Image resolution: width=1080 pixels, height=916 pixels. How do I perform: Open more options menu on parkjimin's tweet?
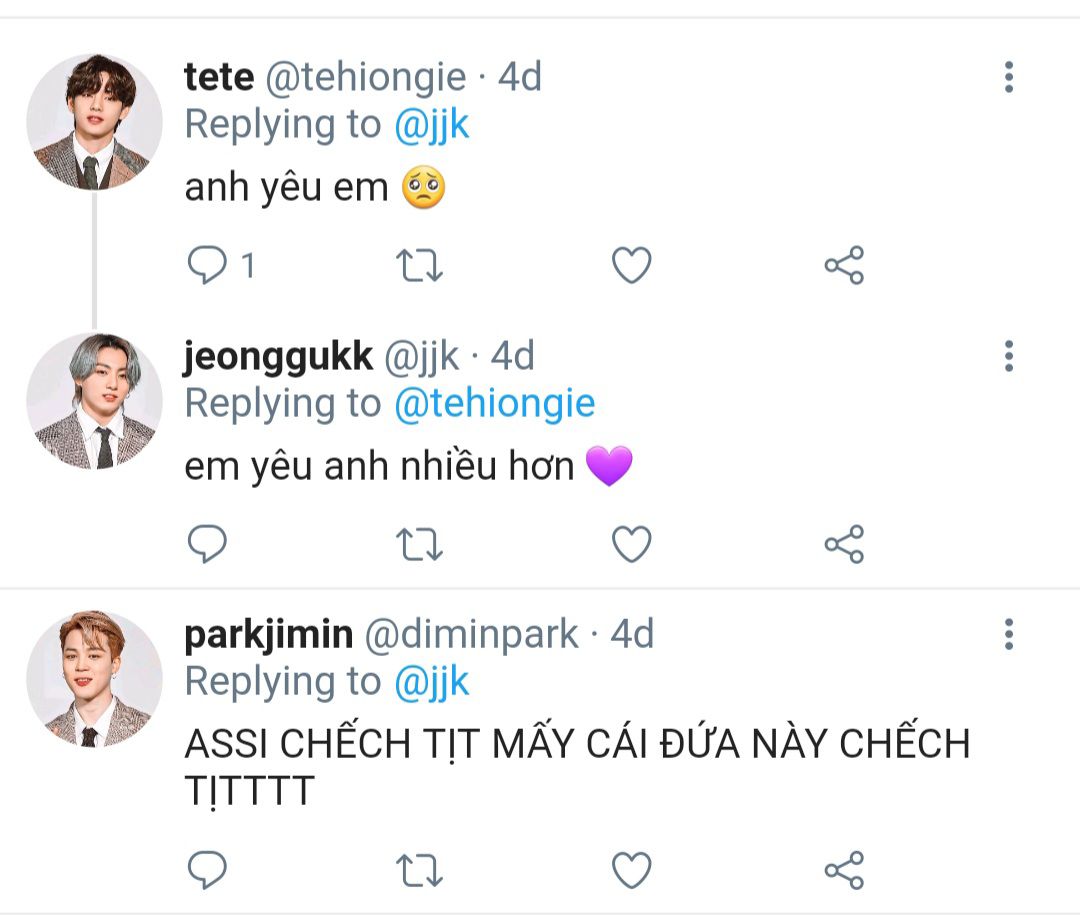[1008, 634]
